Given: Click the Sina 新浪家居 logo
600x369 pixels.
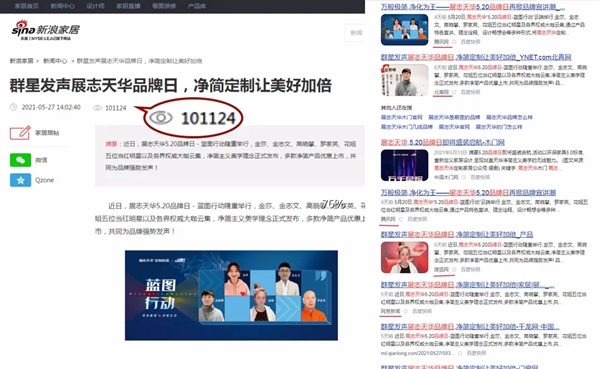Looking at the screenshot, I should point(46,30).
